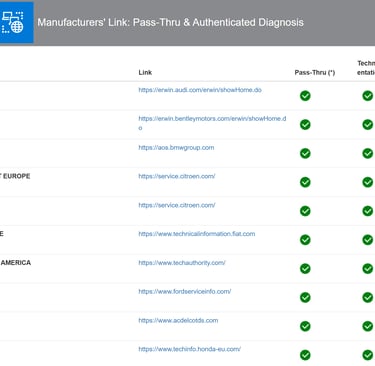Visit the acdelcotds.com link
This screenshot has height=366, width=375.
coord(178,320)
